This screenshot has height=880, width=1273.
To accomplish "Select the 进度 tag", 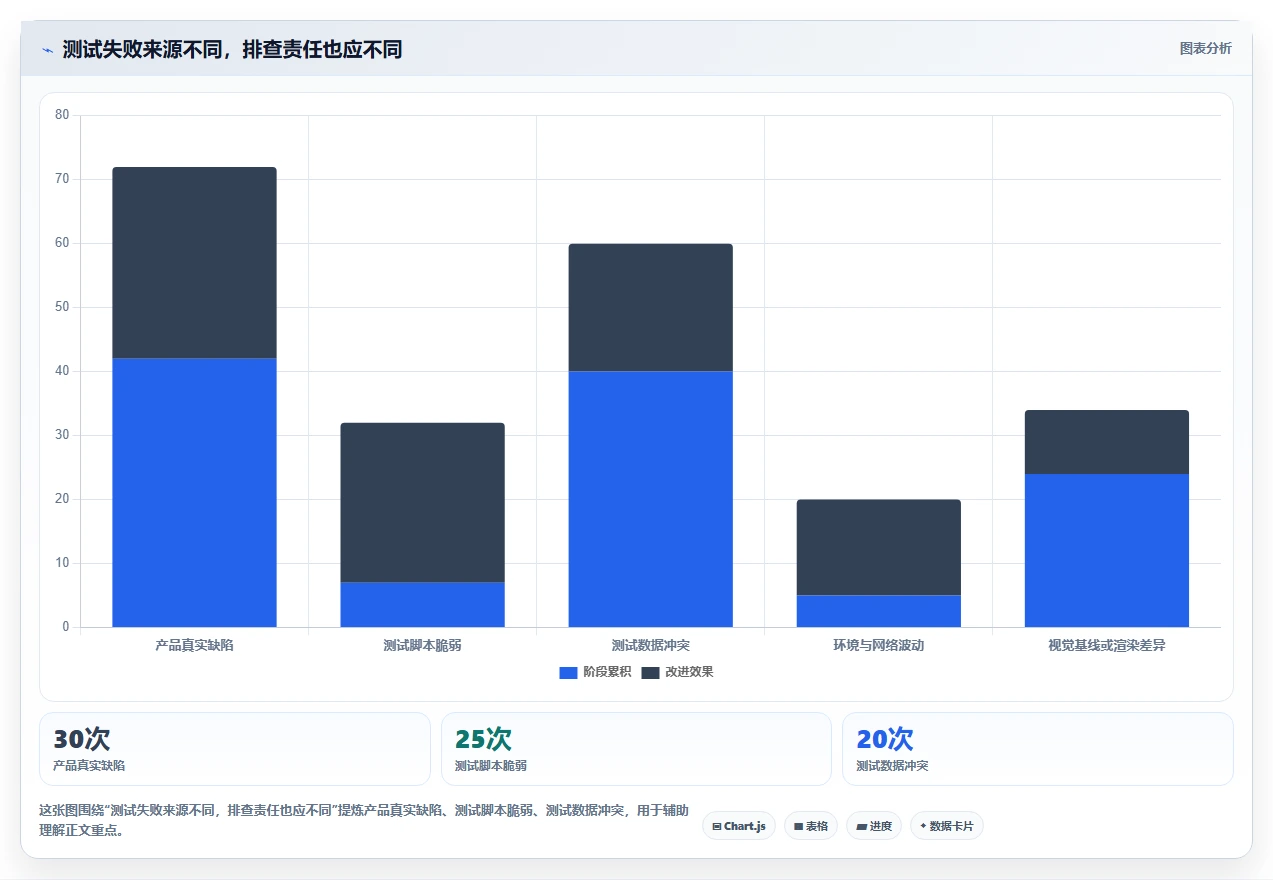I will (x=873, y=826).
